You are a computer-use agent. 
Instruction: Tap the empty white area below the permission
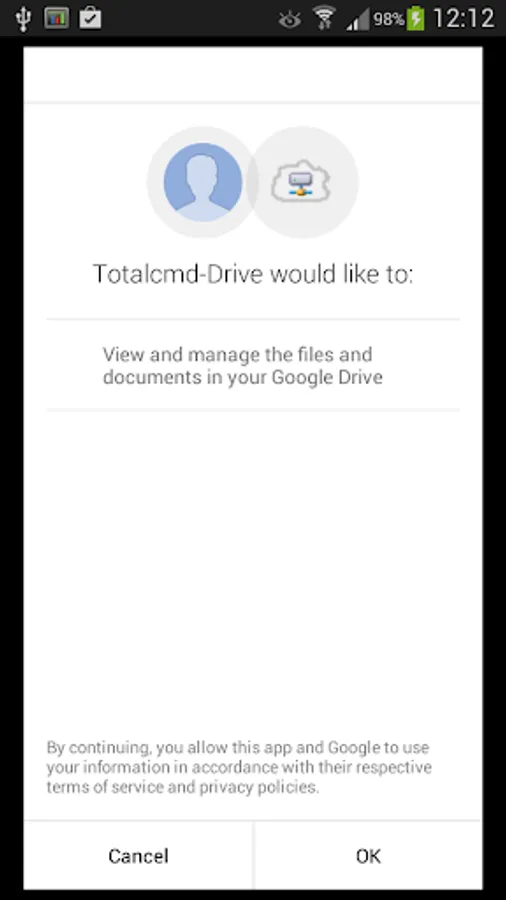coord(253,574)
